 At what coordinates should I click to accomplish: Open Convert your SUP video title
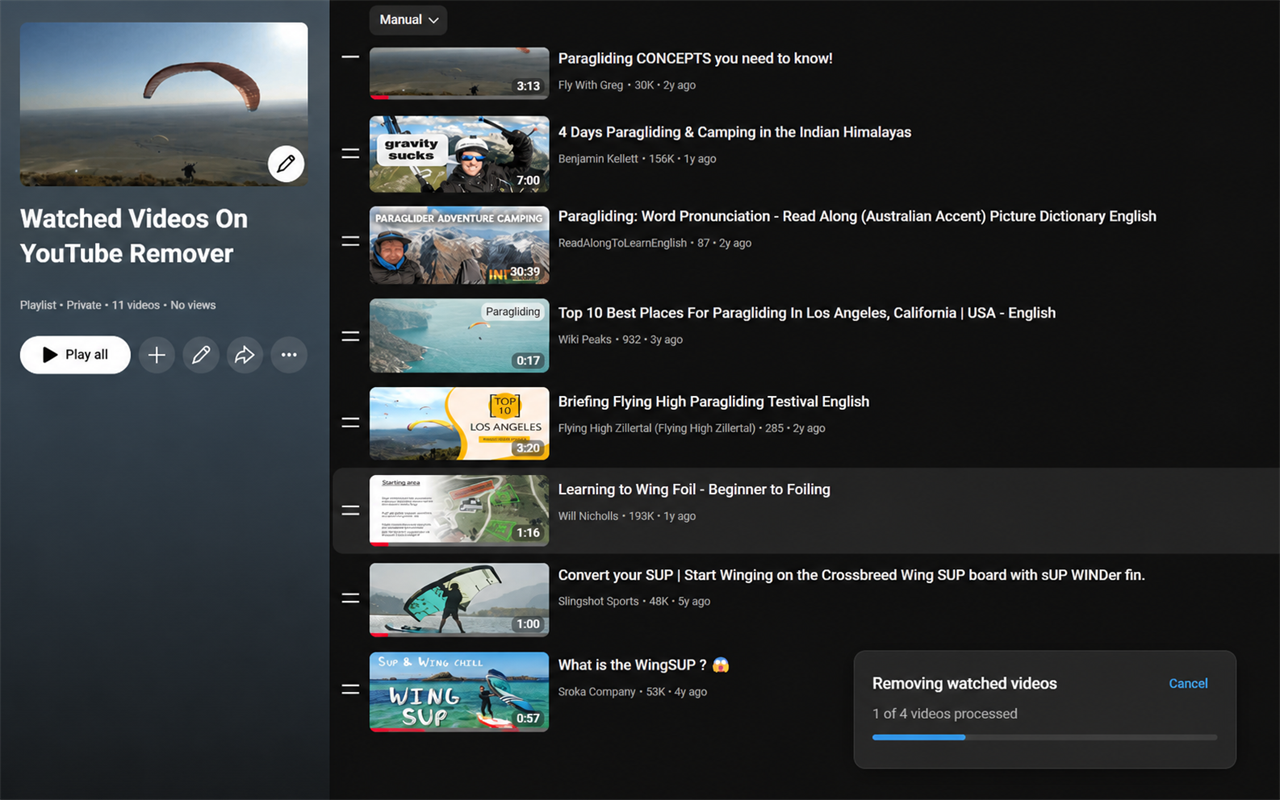tap(852, 575)
